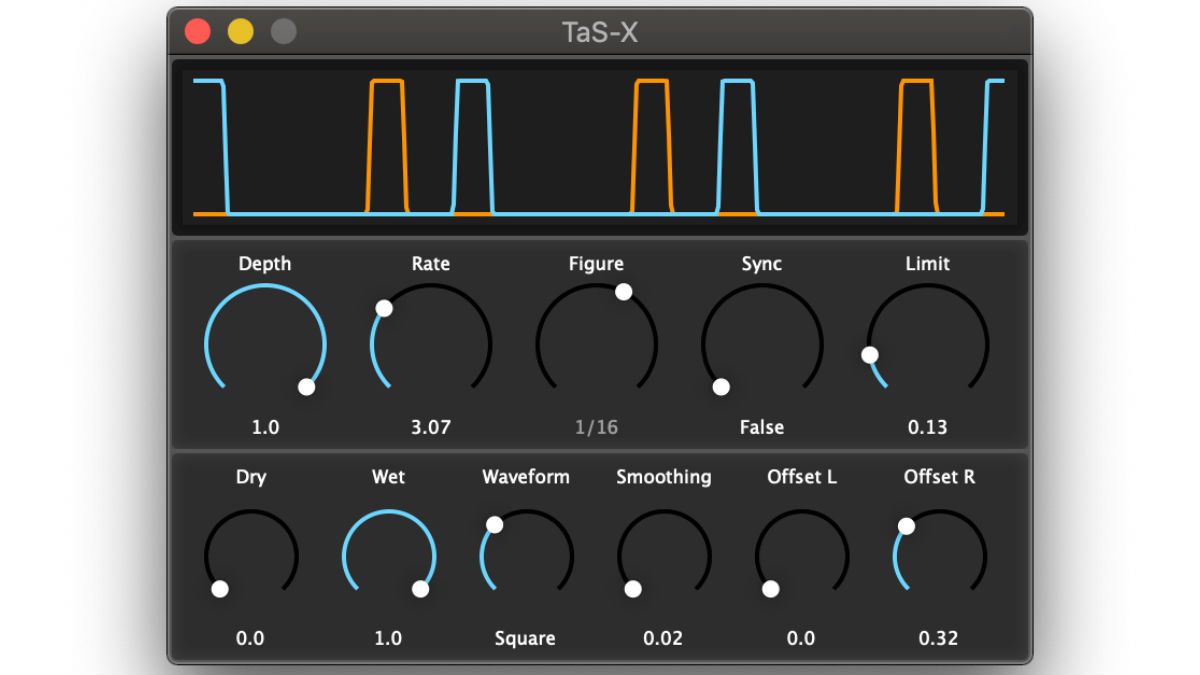
Task: Click the Rate label
Action: click(431, 264)
